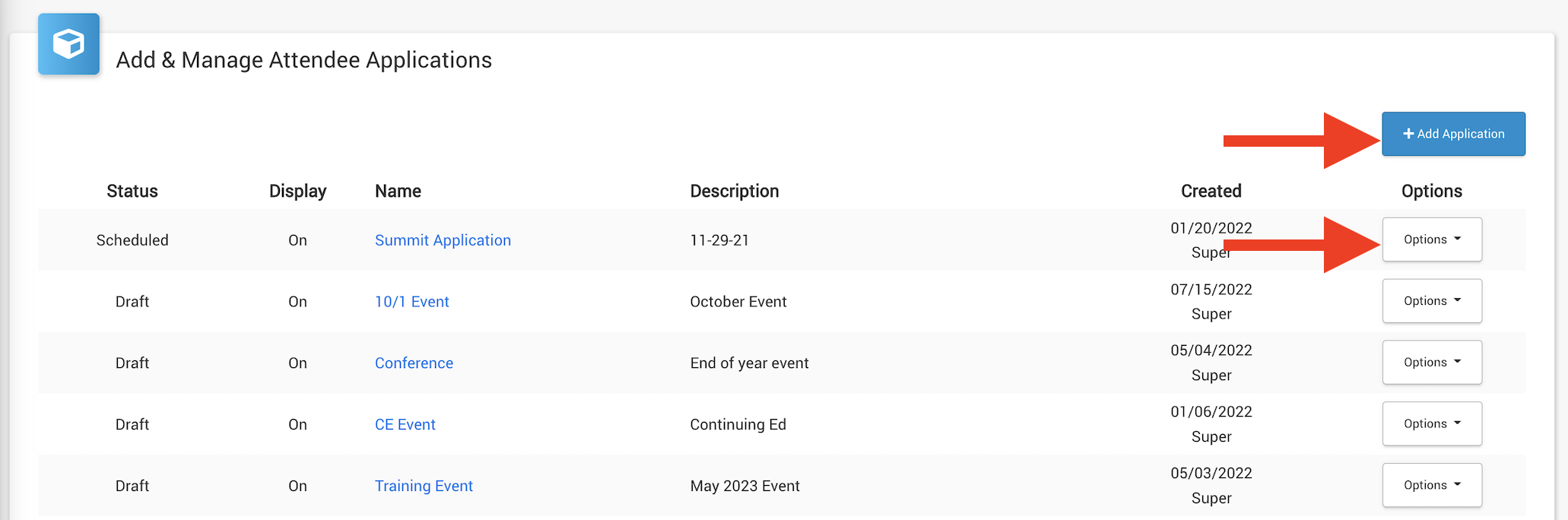The height and width of the screenshot is (520, 1568).
Task: Open Options dropdown for Conference row
Action: 1432,363
